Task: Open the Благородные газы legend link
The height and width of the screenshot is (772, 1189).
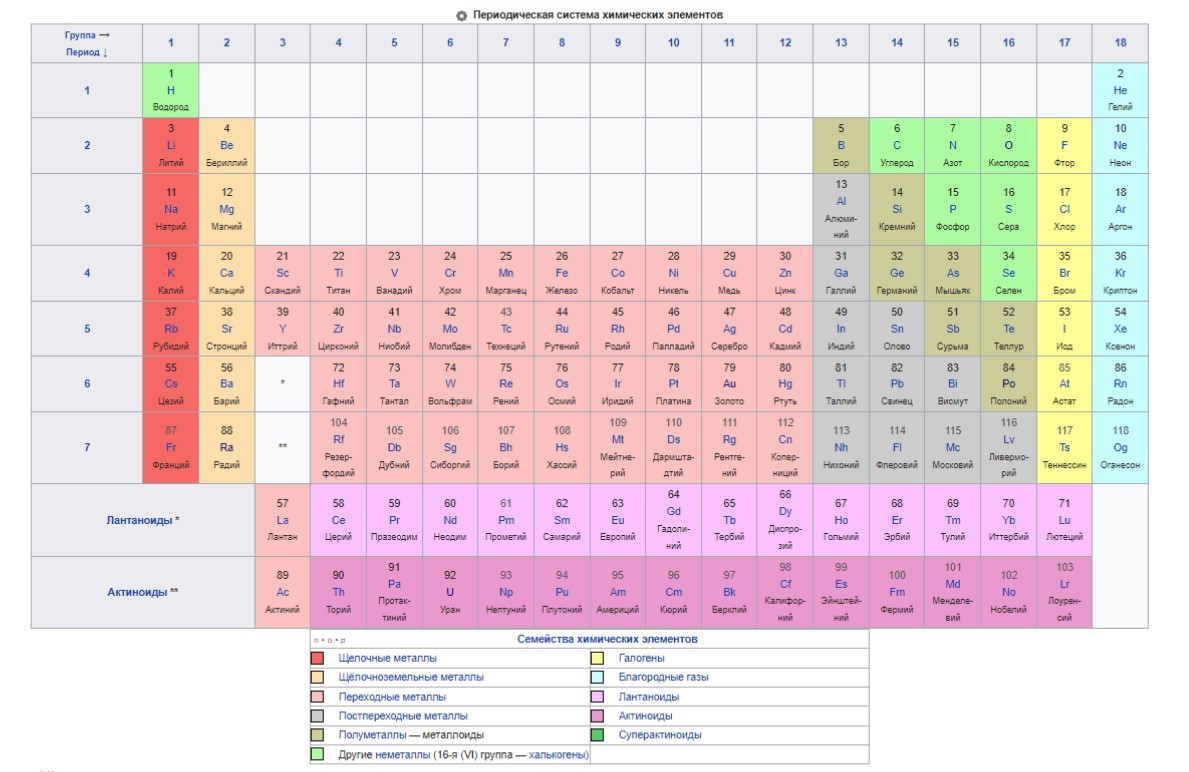Action: (664, 677)
